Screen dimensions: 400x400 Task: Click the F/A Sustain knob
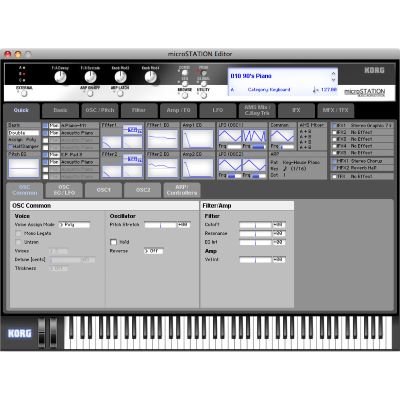[x=90, y=77]
